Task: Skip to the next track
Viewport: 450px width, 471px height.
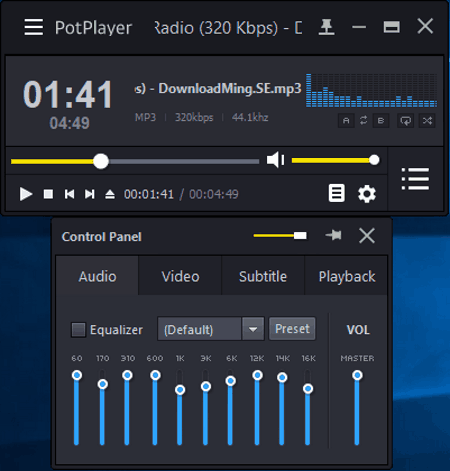Action: [89, 194]
